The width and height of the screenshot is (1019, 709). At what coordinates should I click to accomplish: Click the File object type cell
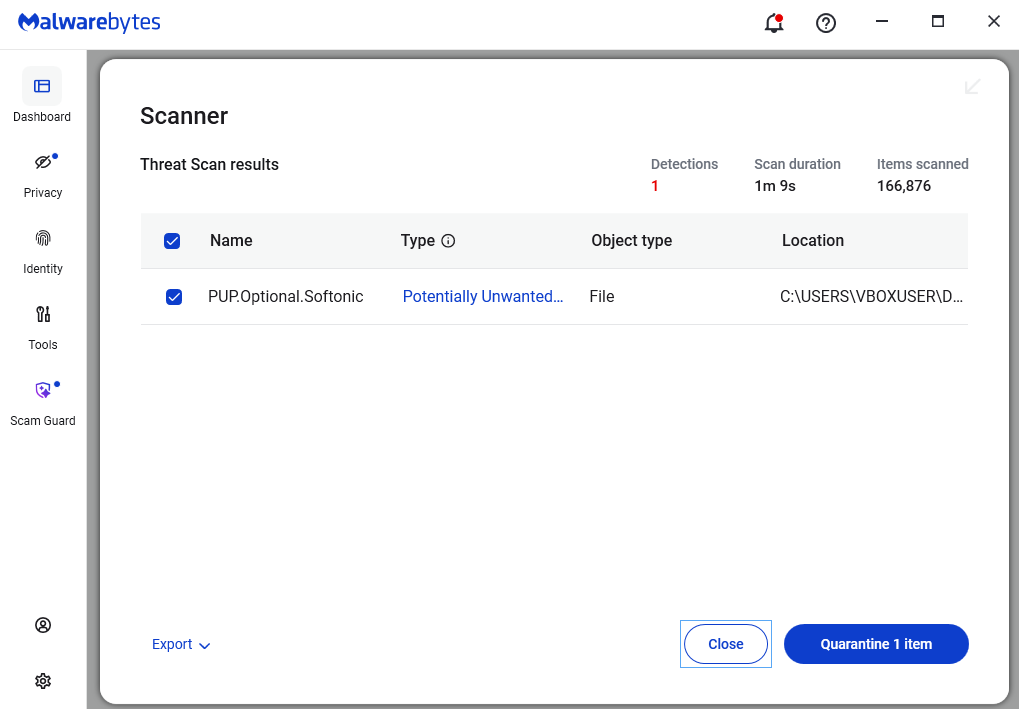click(x=602, y=296)
